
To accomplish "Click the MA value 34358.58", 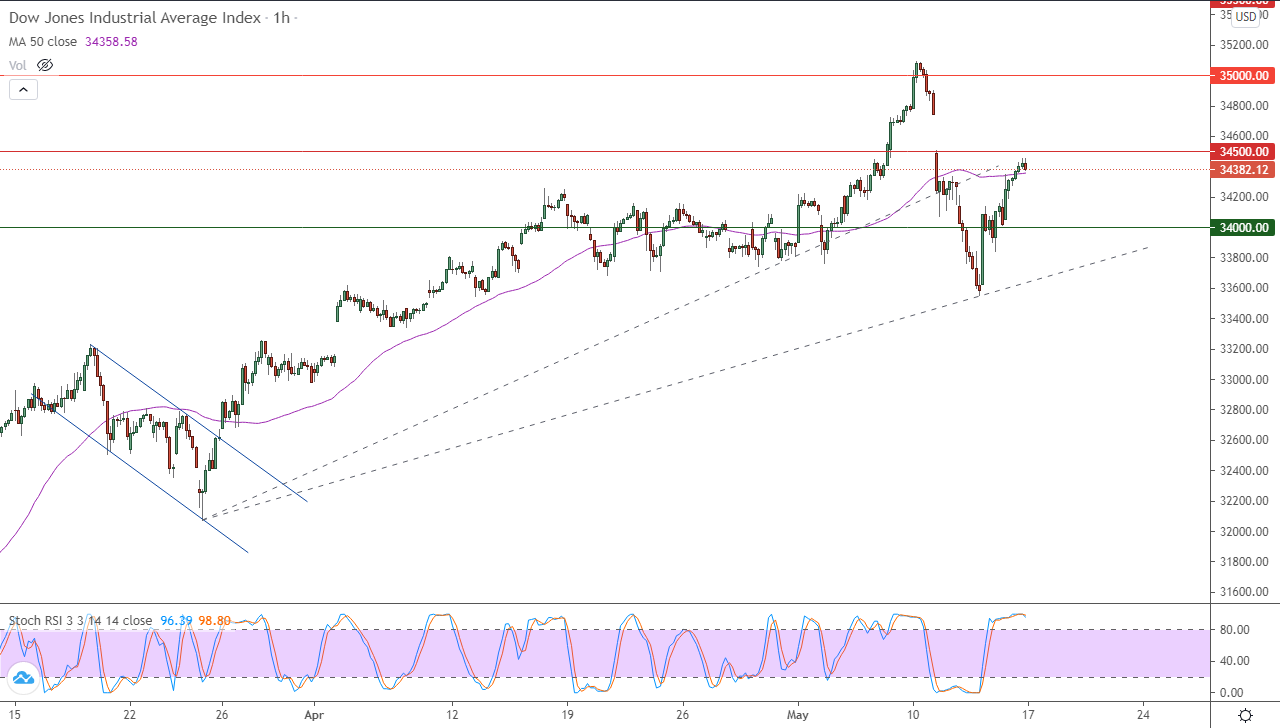I will (x=113, y=42).
